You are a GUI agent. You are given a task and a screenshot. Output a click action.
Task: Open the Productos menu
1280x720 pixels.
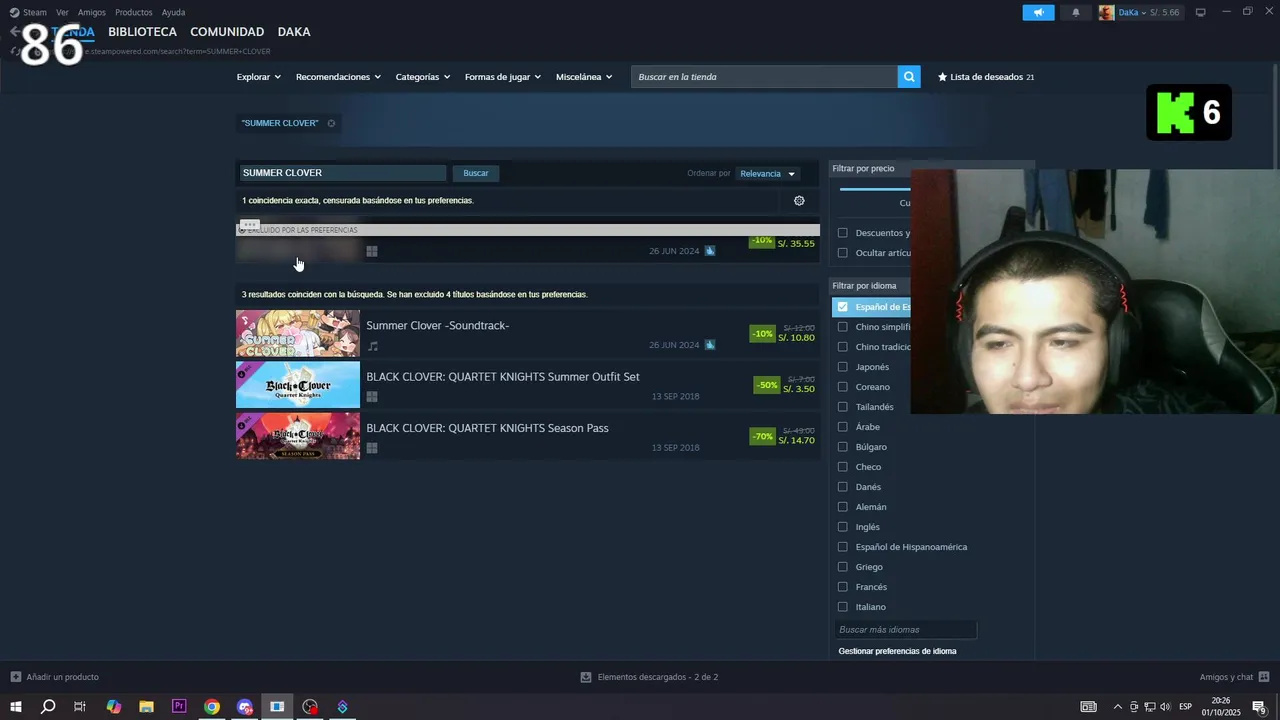point(134,12)
